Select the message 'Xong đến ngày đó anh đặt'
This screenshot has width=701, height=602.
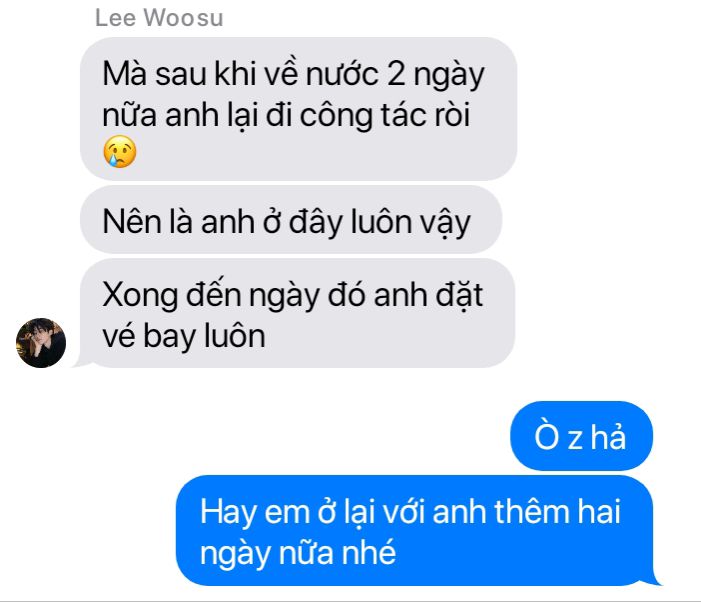coord(297,314)
